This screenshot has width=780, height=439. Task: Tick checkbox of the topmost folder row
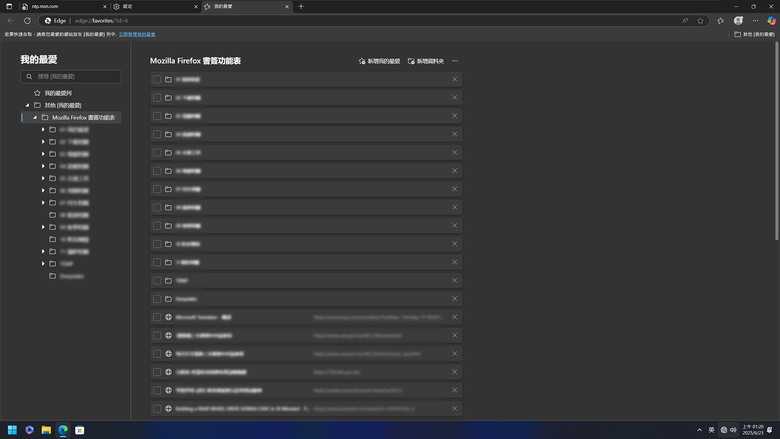point(157,80)
